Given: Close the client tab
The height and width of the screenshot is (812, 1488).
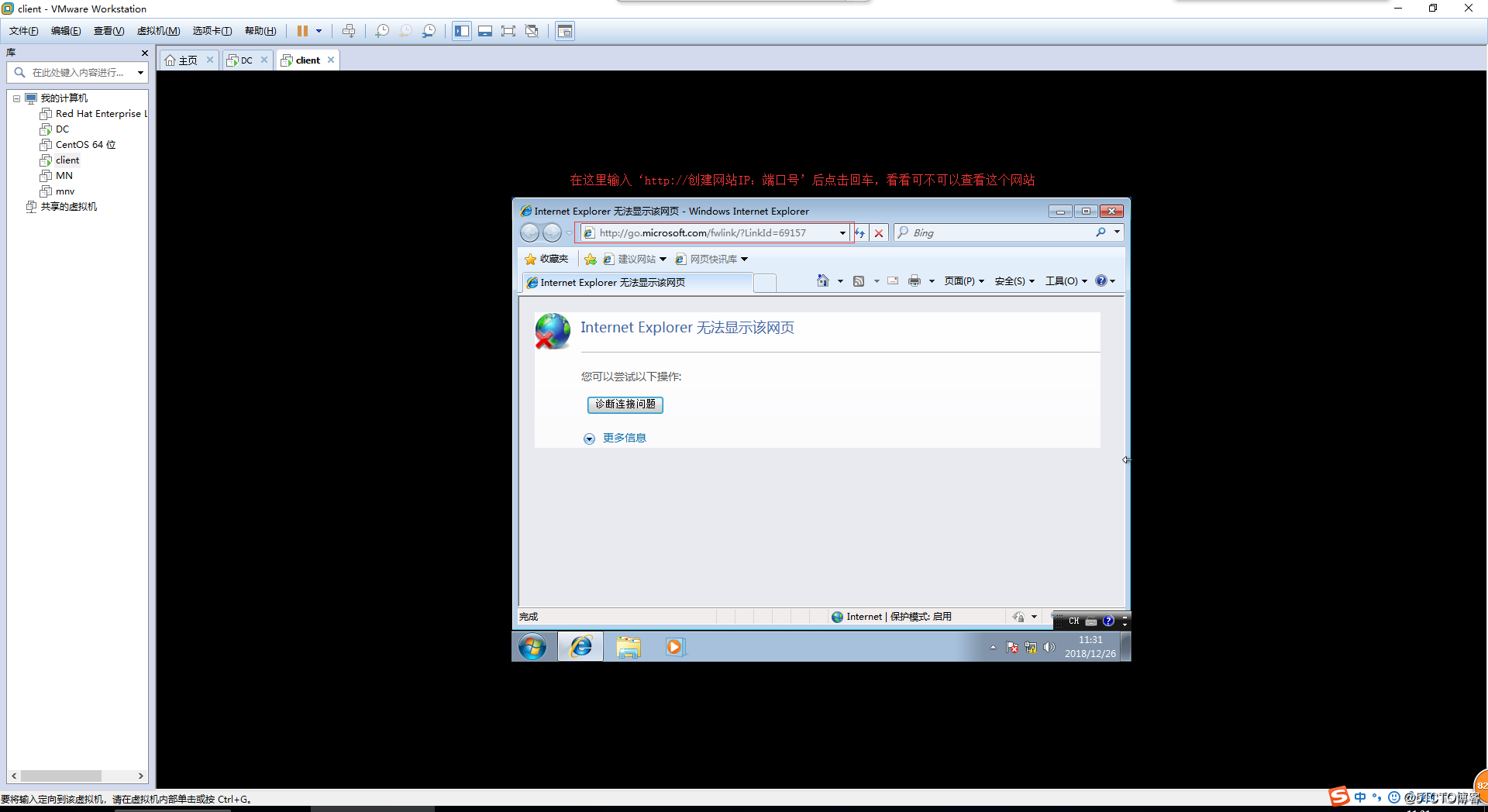Looking at the screenshot, I should (x=331, y=60).
